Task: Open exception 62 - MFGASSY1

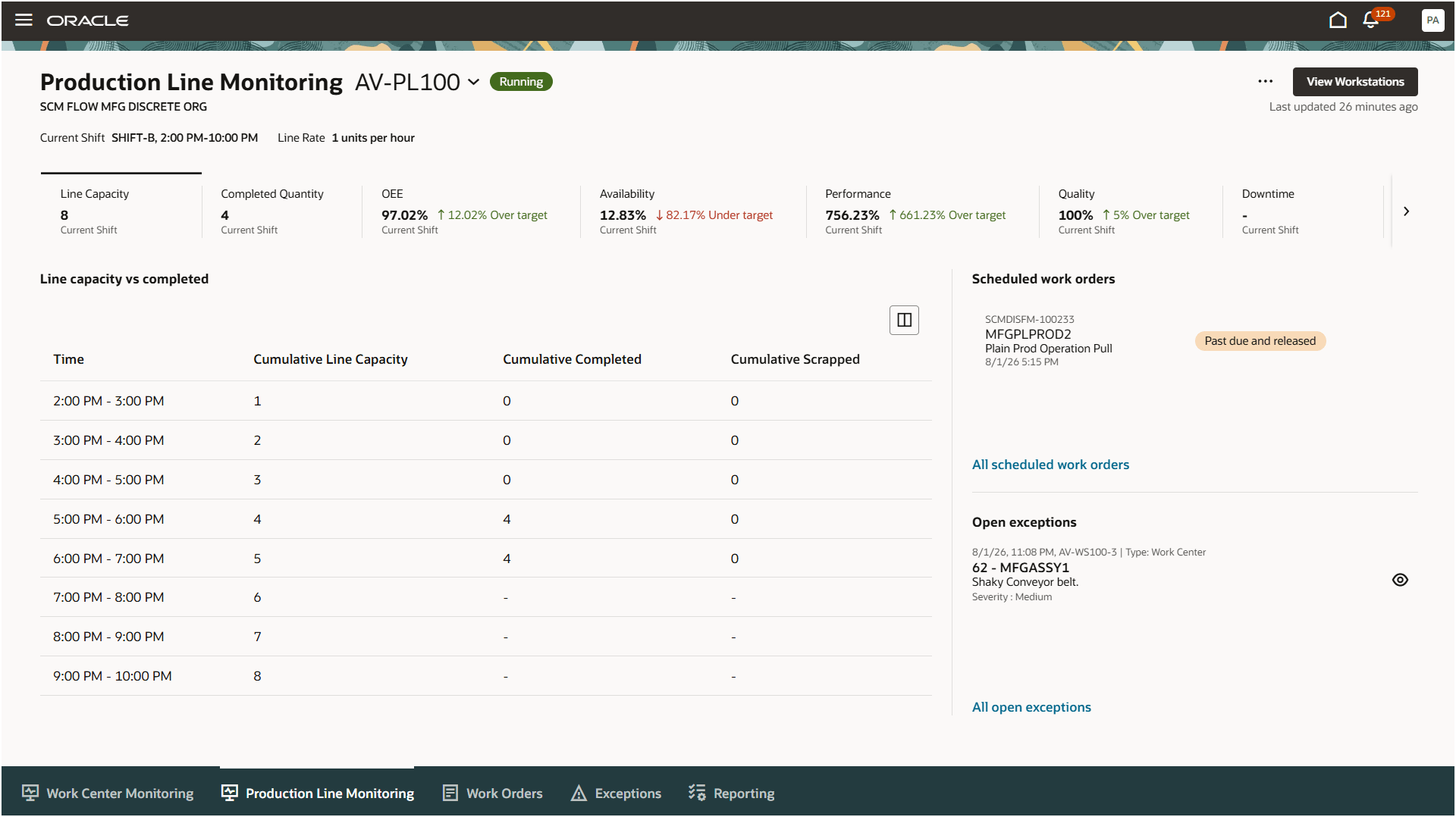Action: pos(1020,568)
